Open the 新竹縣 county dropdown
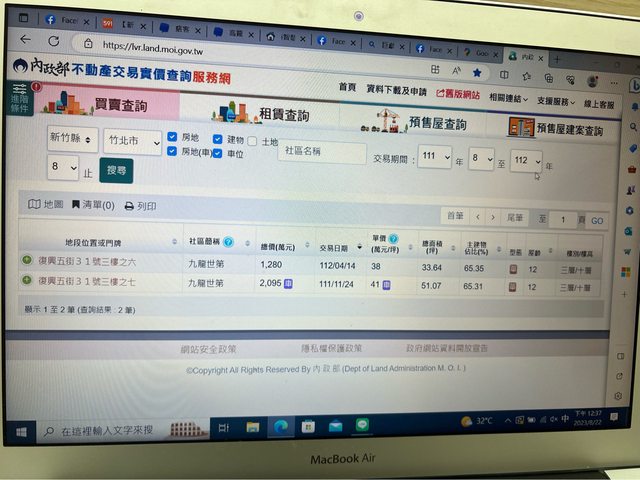 (72, 139)
